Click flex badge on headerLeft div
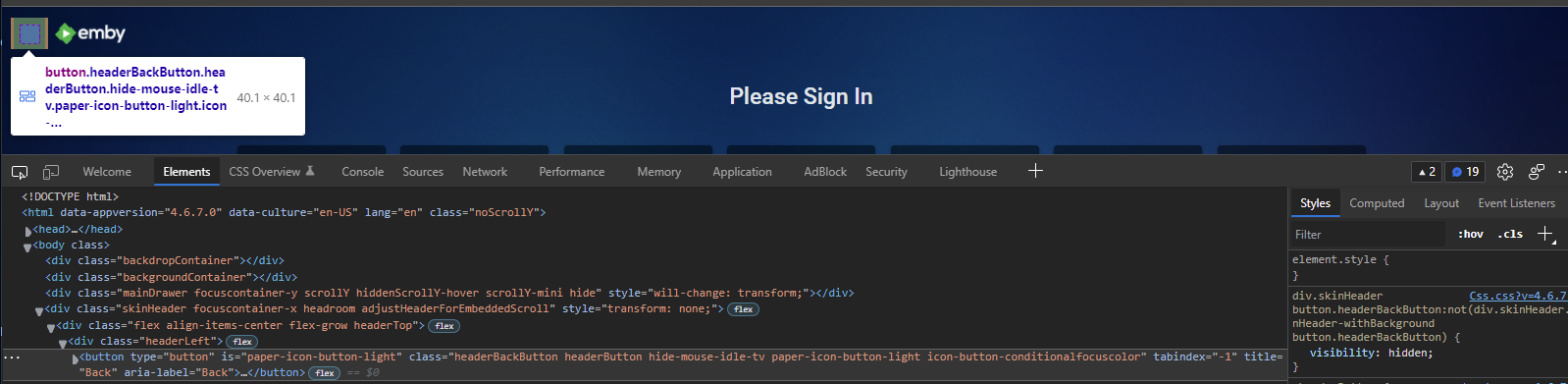This screenshot has height=384, width=1568. [x=242, y=342]
